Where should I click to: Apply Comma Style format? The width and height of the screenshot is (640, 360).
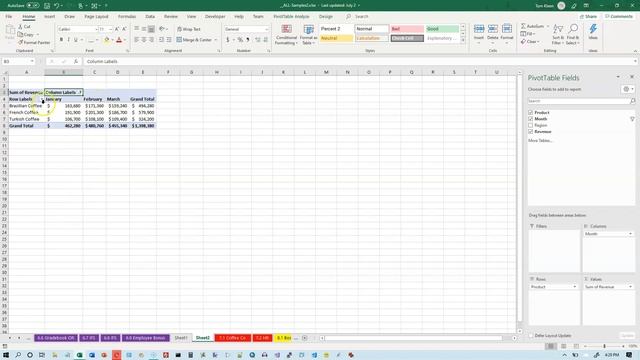[x=247, y=40]
